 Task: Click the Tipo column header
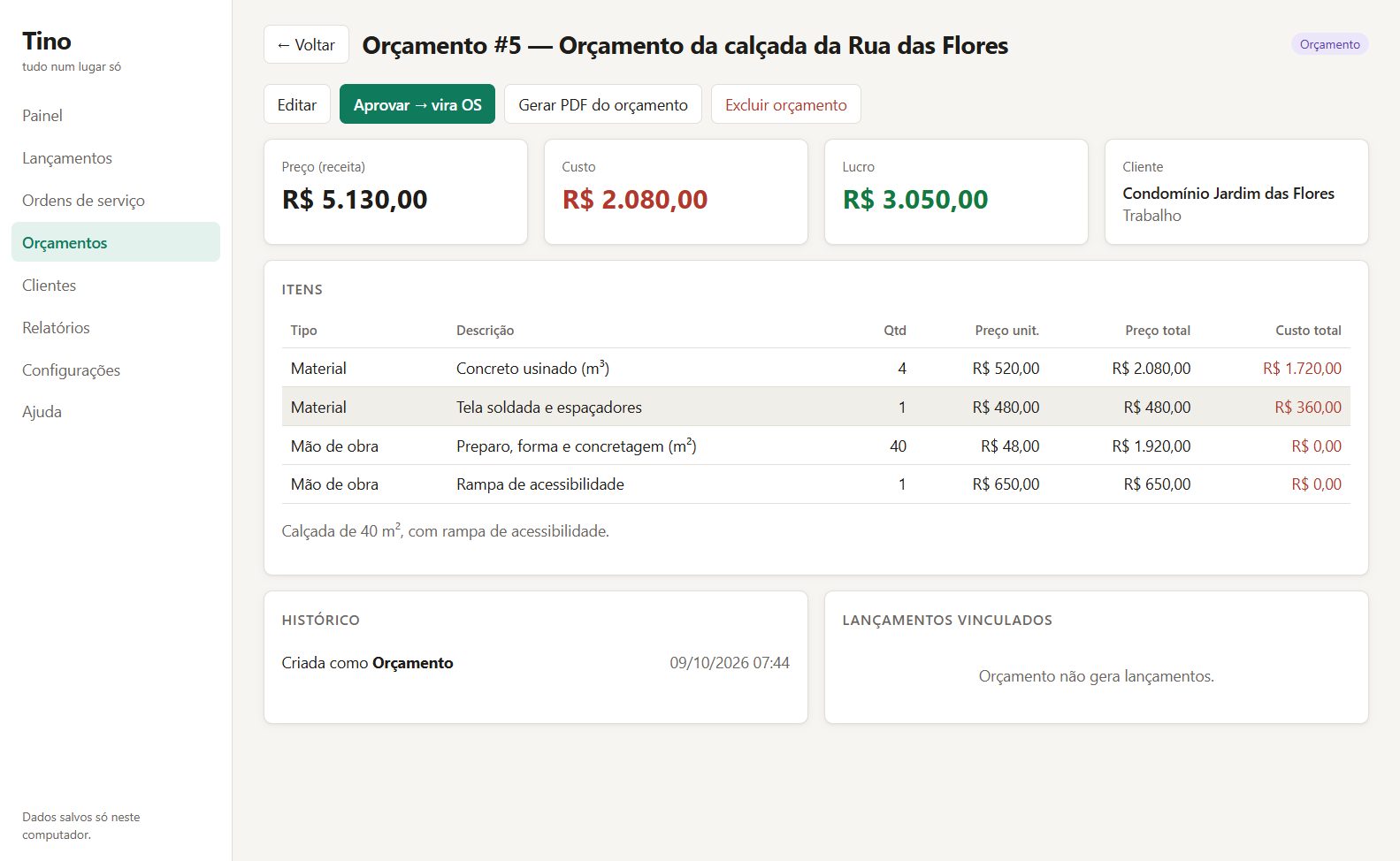[x=303, y=331]
